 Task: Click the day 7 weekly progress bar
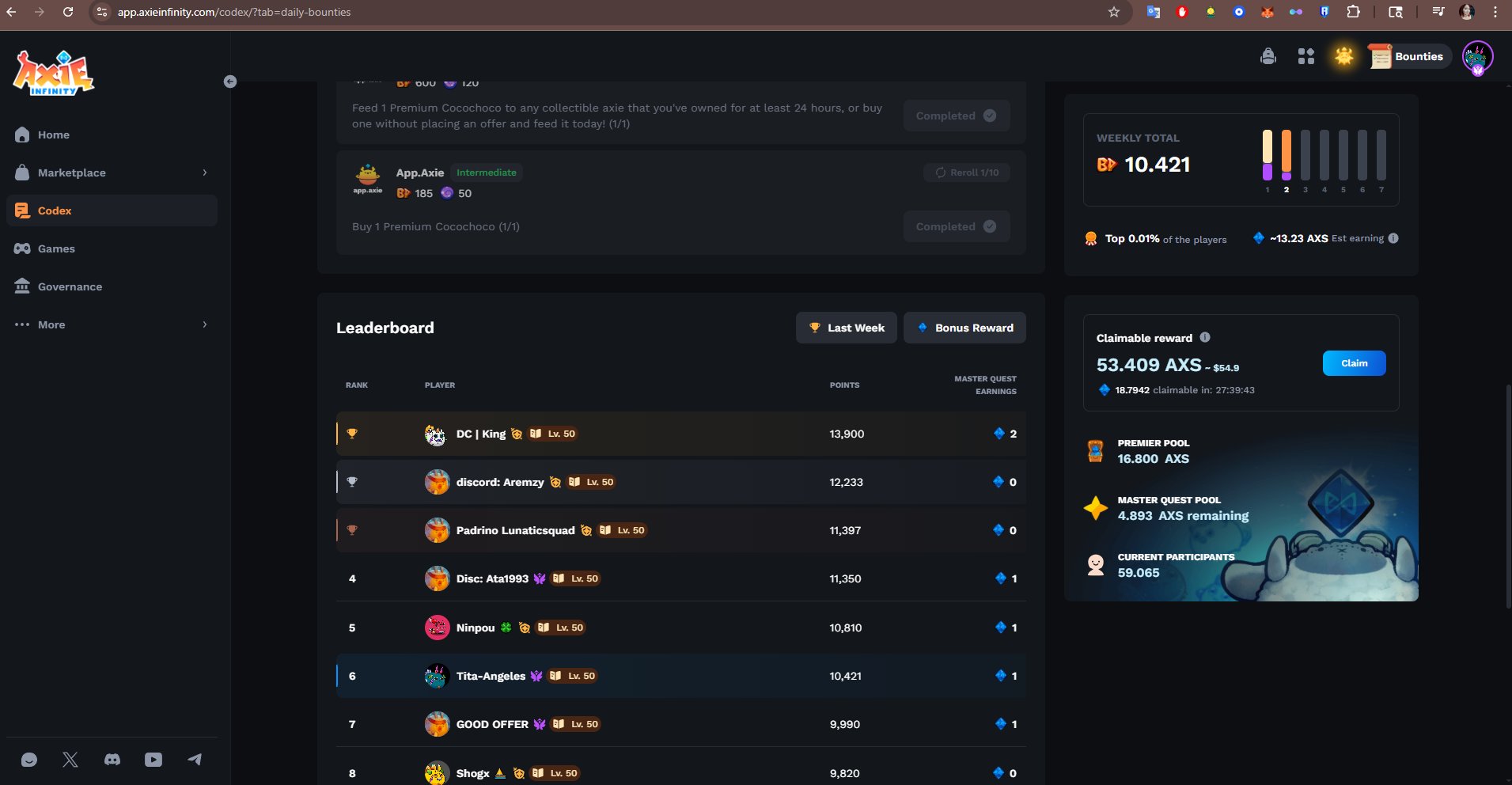tap(1381, 155)
